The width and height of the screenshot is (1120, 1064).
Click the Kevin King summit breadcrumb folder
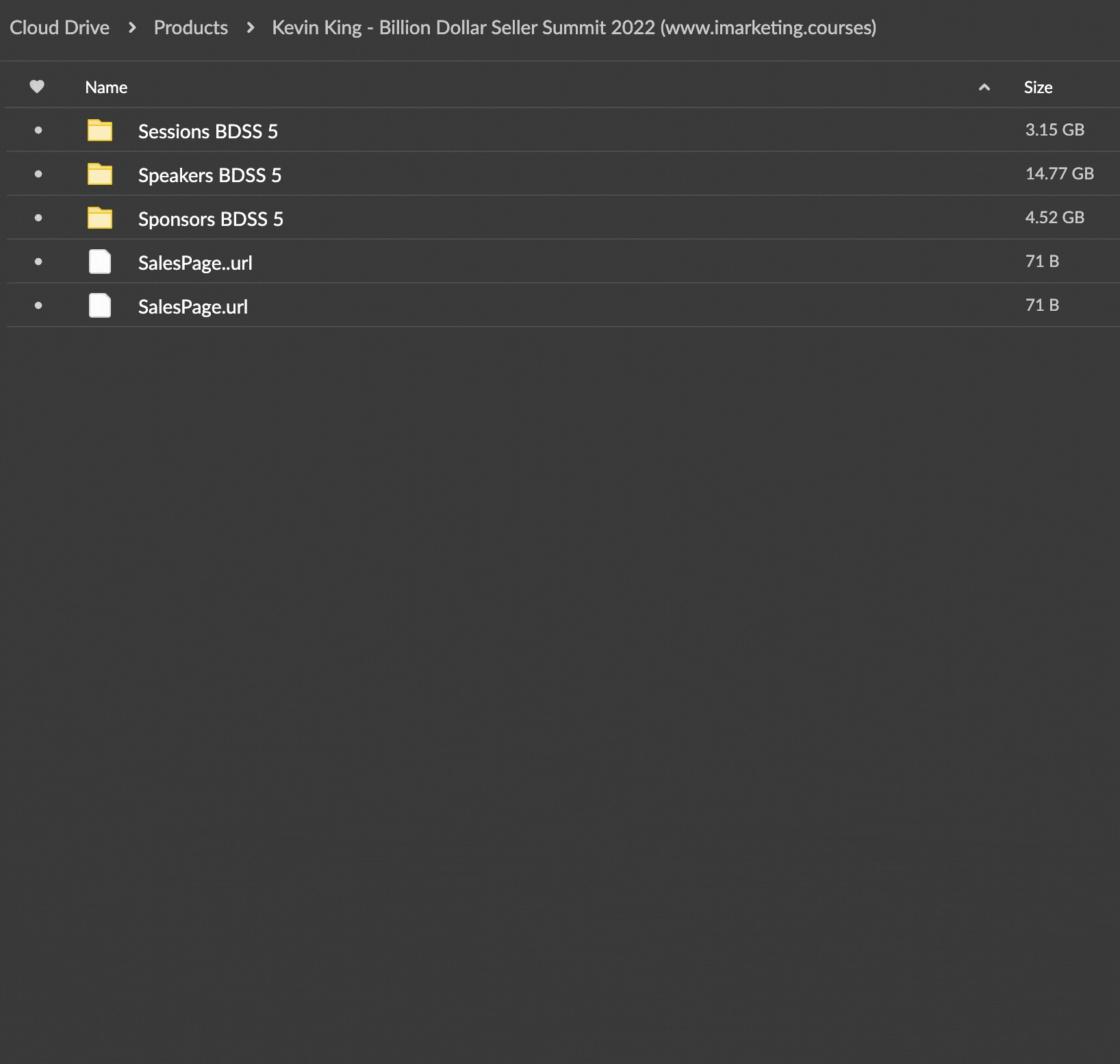(574, 27)
